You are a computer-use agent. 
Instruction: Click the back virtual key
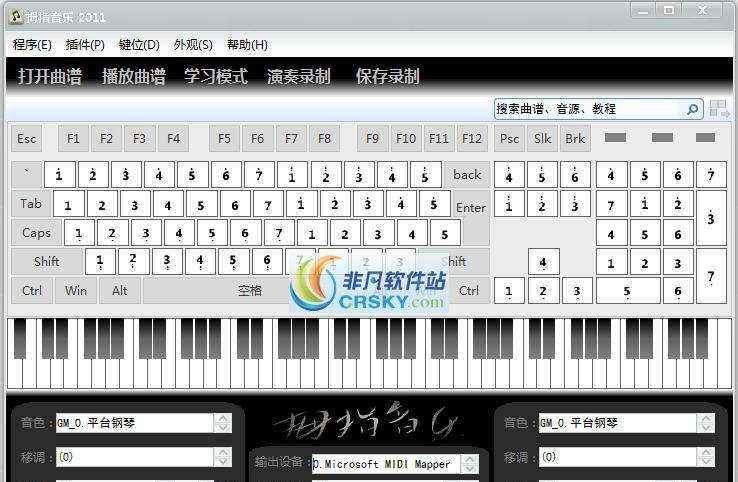pos(467,175)
